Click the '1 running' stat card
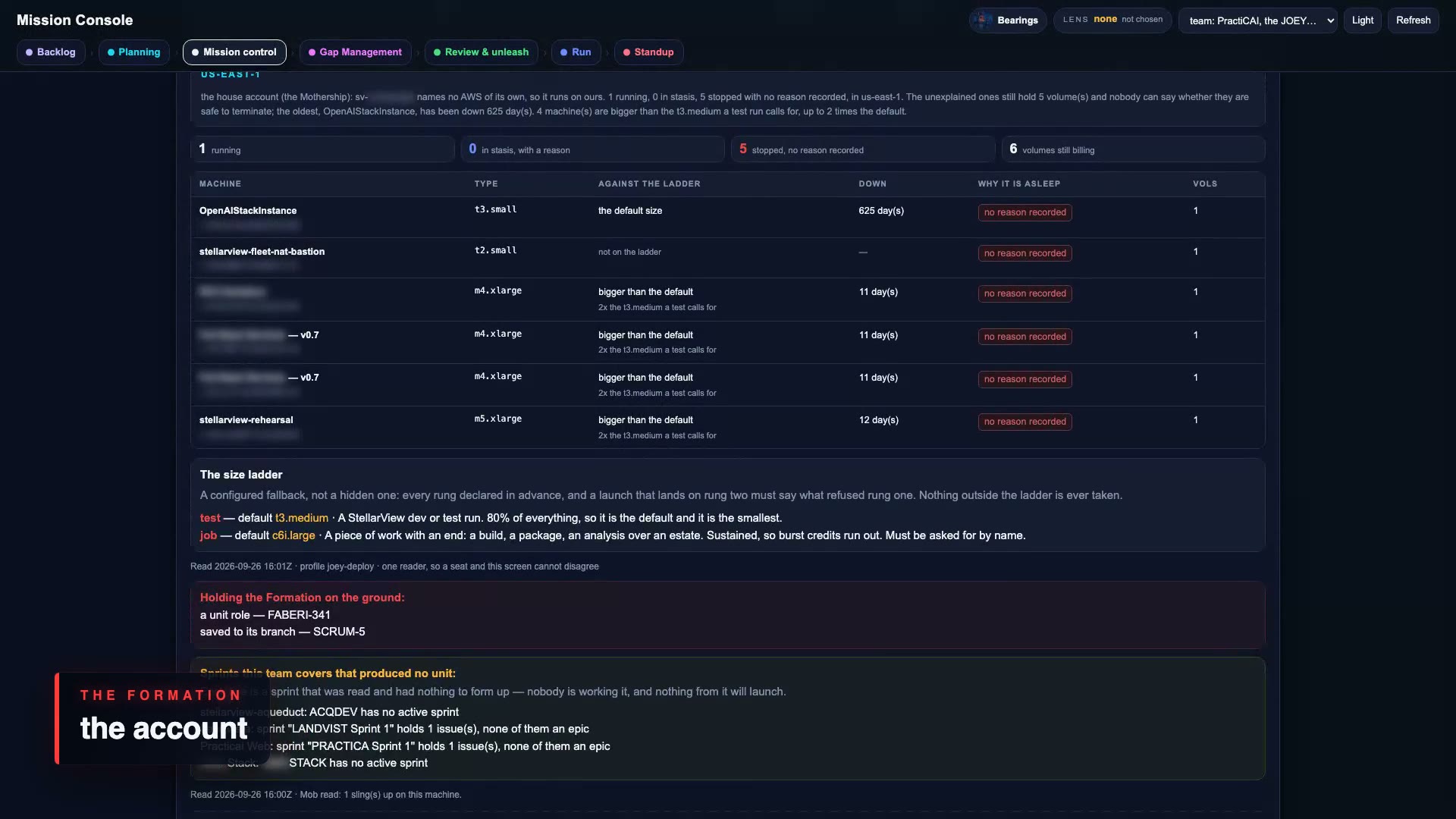 pos(322,149)
